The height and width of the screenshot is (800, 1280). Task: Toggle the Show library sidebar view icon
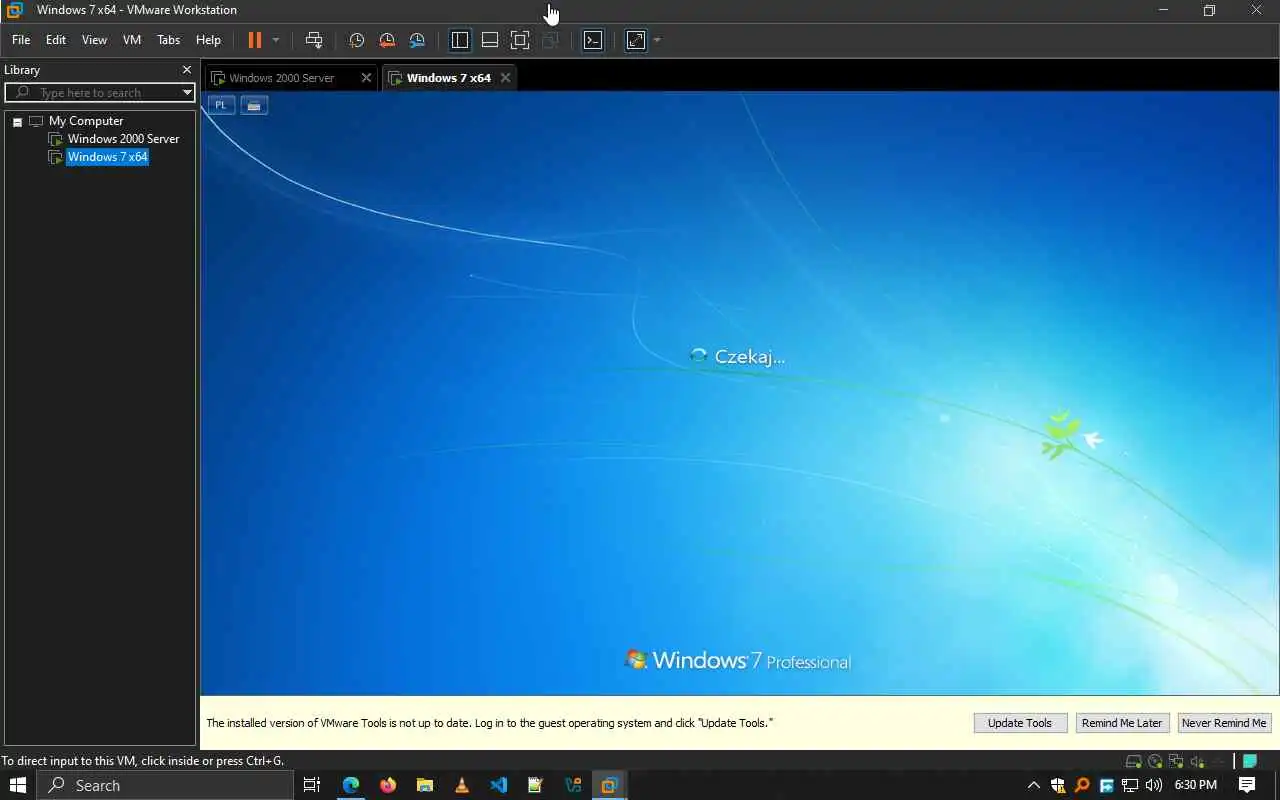click(x=460, y=40)
